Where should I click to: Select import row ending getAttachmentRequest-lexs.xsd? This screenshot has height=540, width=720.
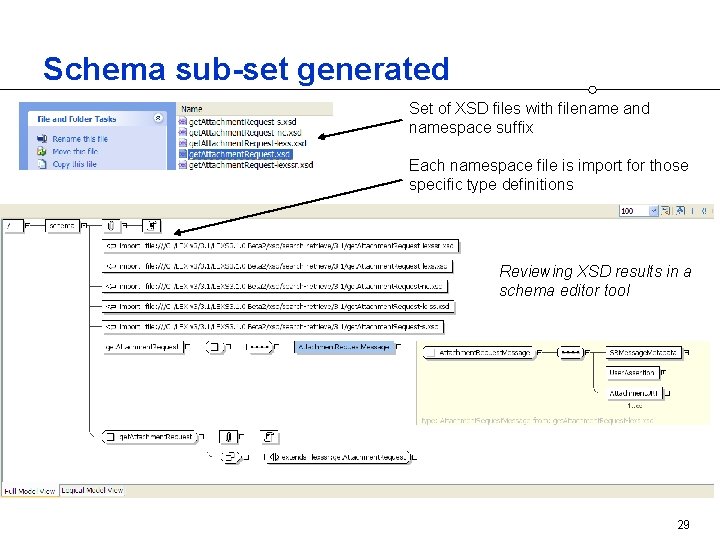coord(277,266)
